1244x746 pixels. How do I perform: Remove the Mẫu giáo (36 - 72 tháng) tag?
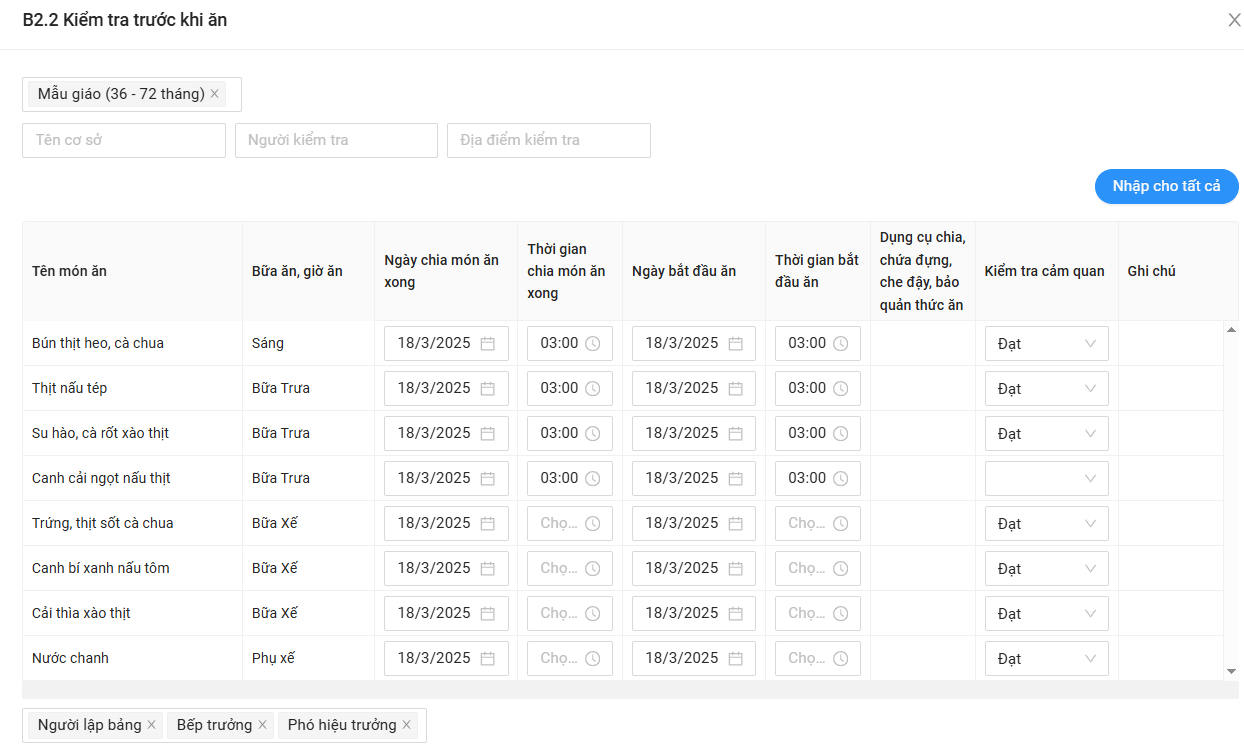click(214, 94)
